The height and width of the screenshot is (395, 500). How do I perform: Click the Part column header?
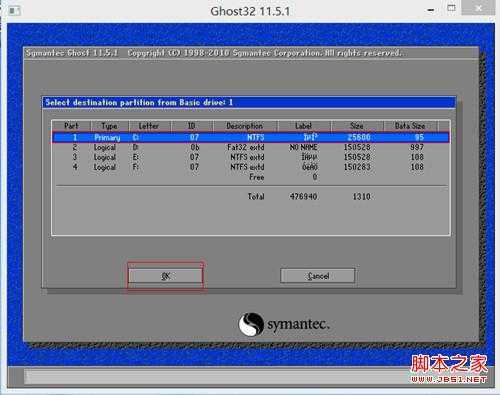71,126
